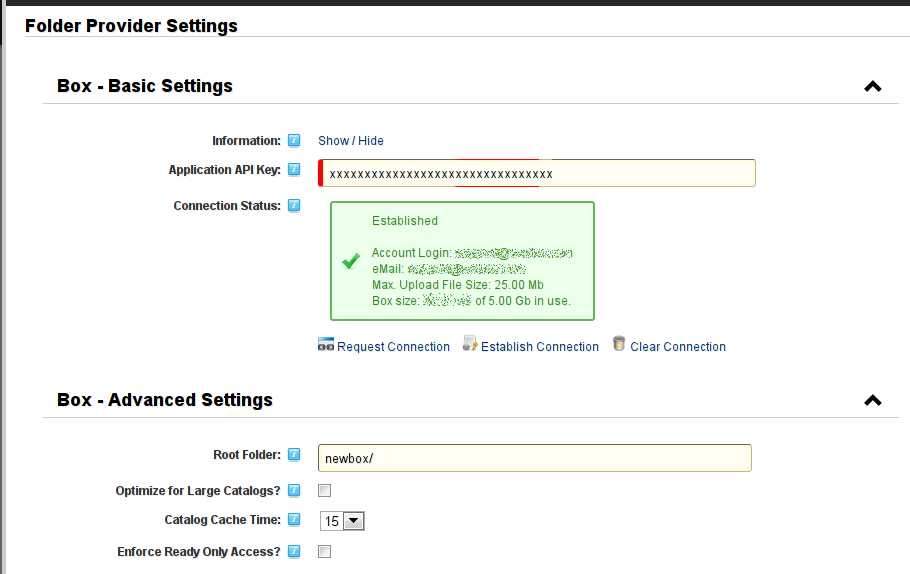Viewport: 910px width, 574px height.
Task: Click 'Max. Upload File Size: 25.00 Mb' text
Action: coord(457,285)
